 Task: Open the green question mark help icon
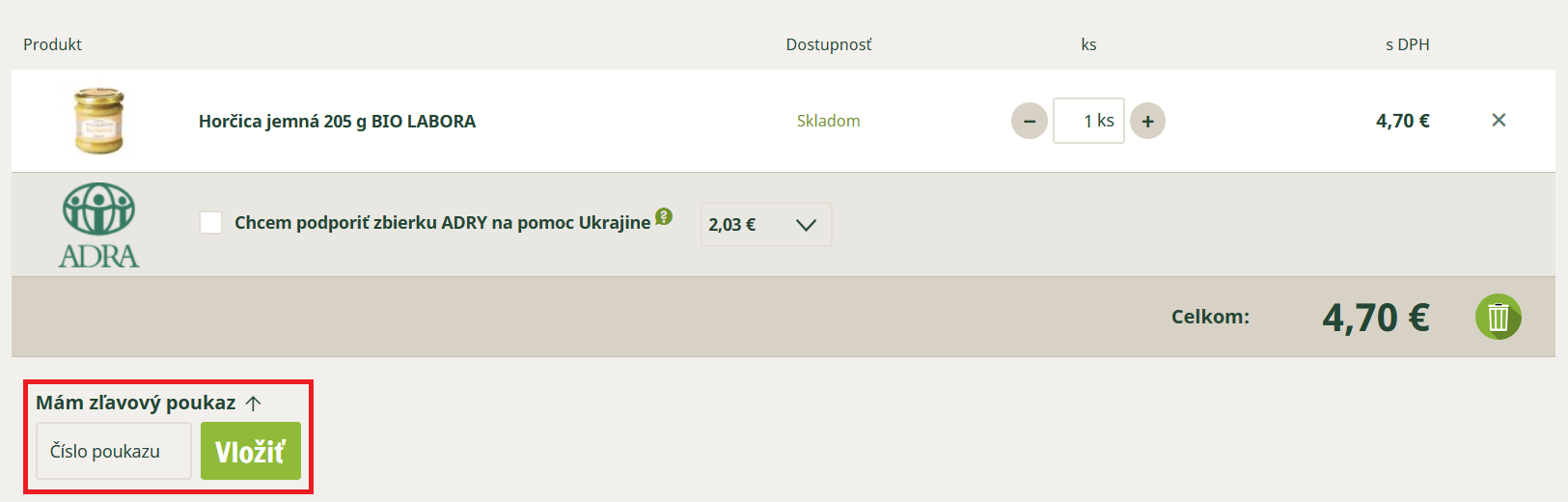(x=664, y=216)
